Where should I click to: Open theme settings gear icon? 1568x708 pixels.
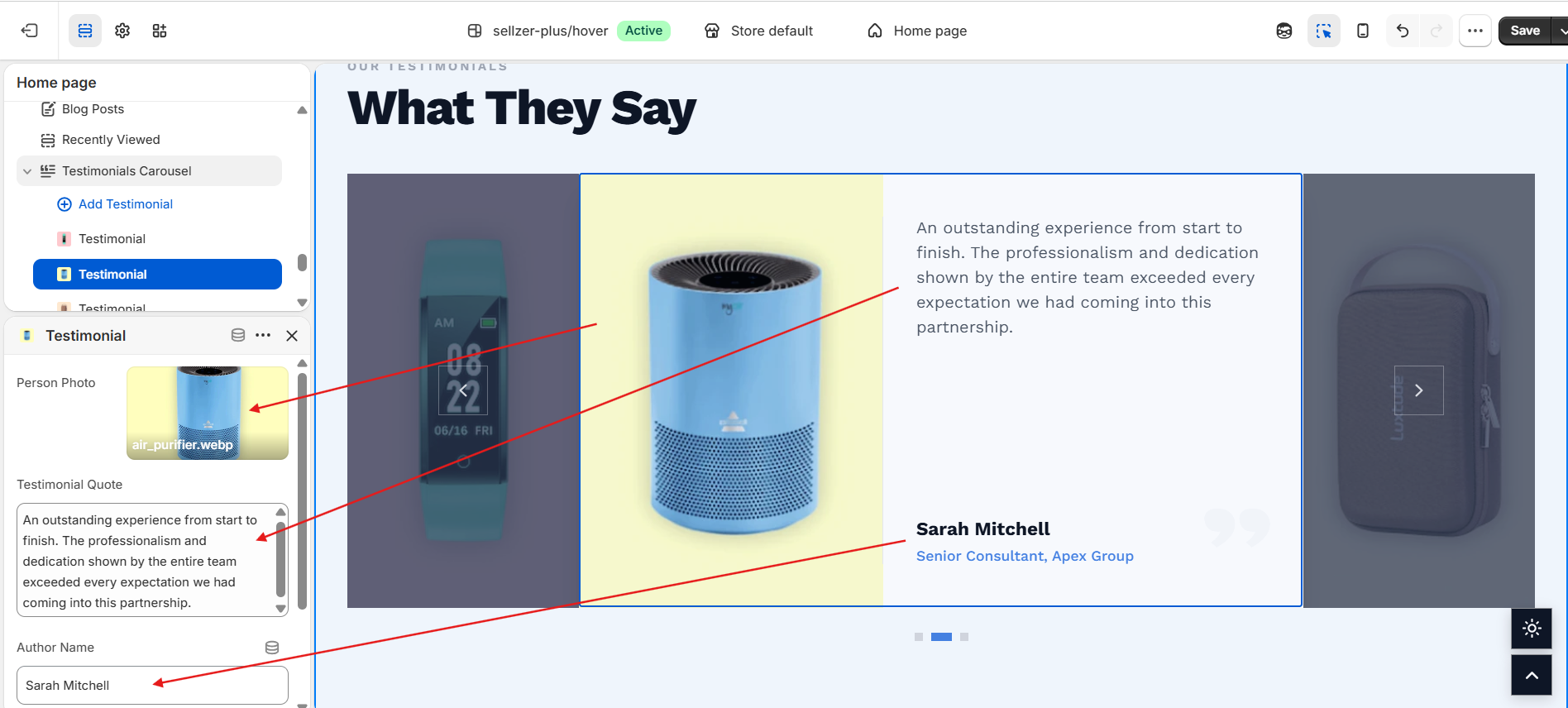[x=122, y=31]
